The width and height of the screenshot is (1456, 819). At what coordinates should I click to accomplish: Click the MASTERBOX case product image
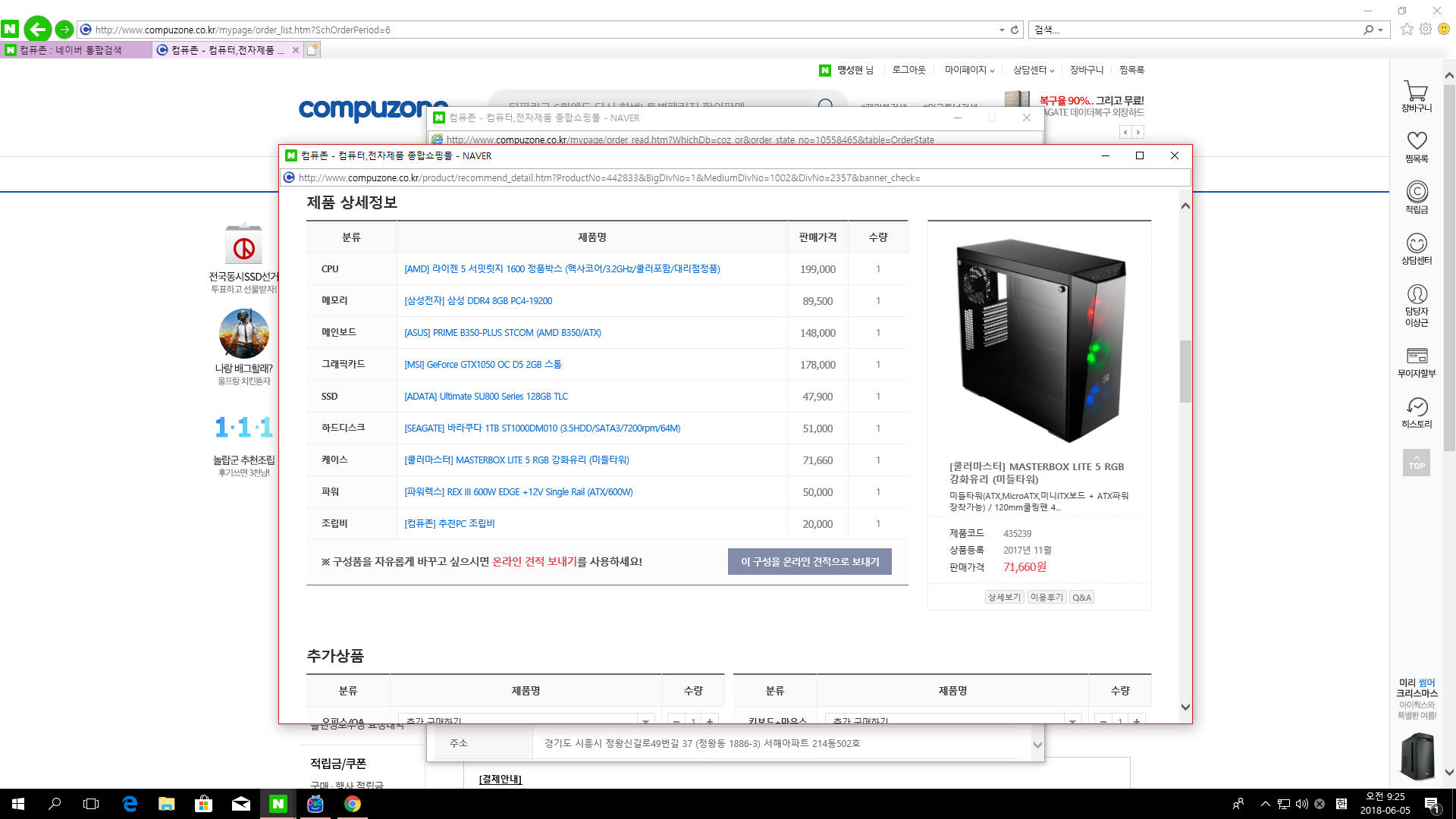point(1040,340)
